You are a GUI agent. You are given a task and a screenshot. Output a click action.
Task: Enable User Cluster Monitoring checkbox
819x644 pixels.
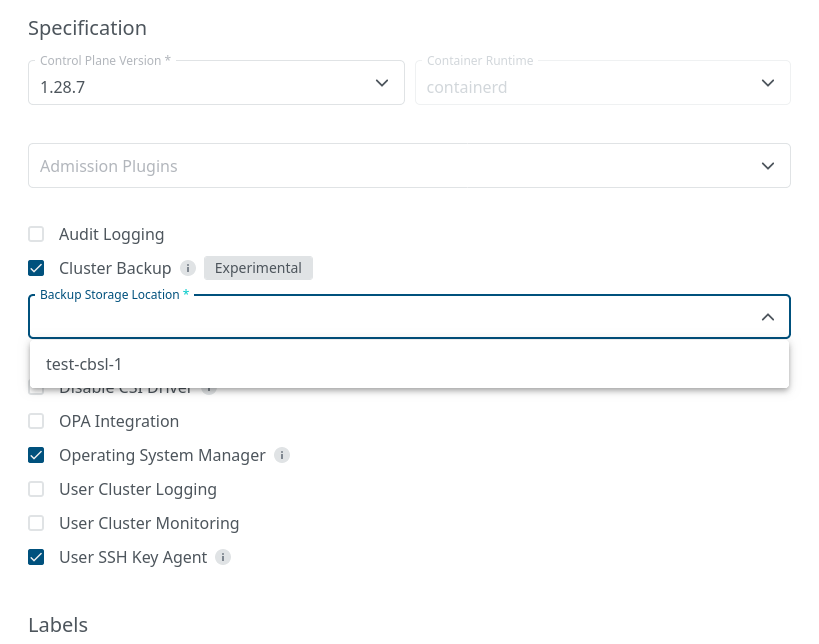(36, 523)
